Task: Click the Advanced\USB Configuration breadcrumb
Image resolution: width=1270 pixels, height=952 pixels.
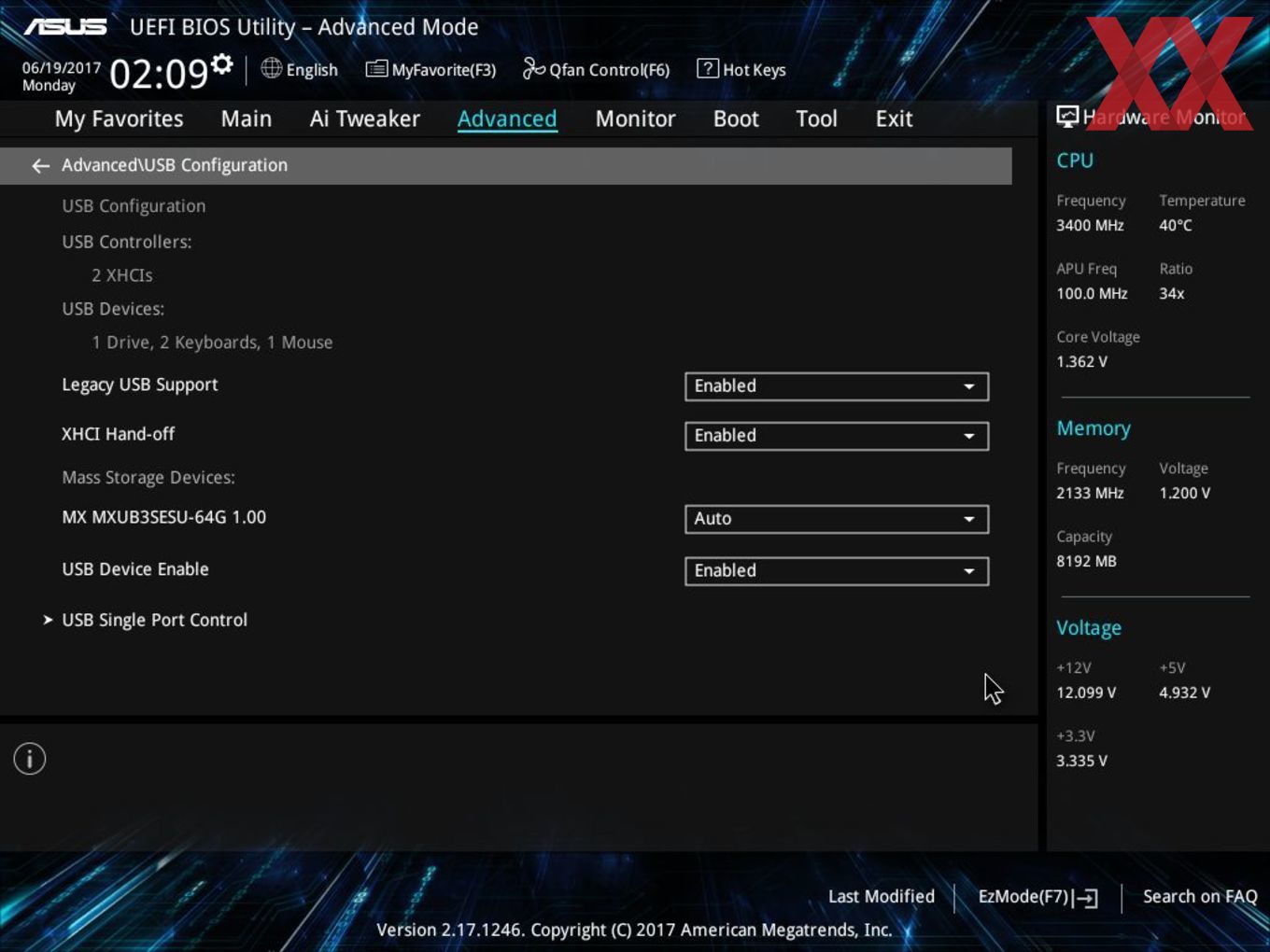Action: (x=175, y=165)
